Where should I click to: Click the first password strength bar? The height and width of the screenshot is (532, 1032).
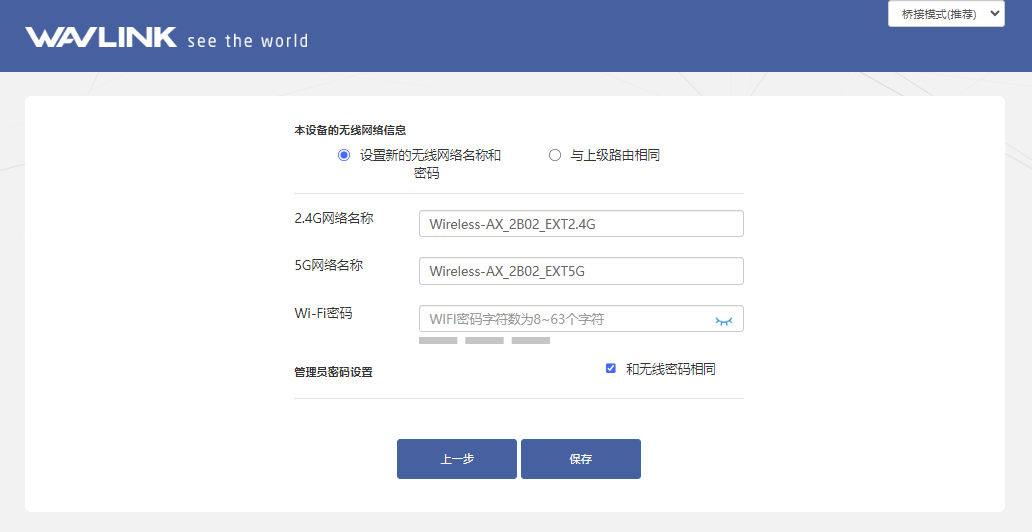pos(438,341)
